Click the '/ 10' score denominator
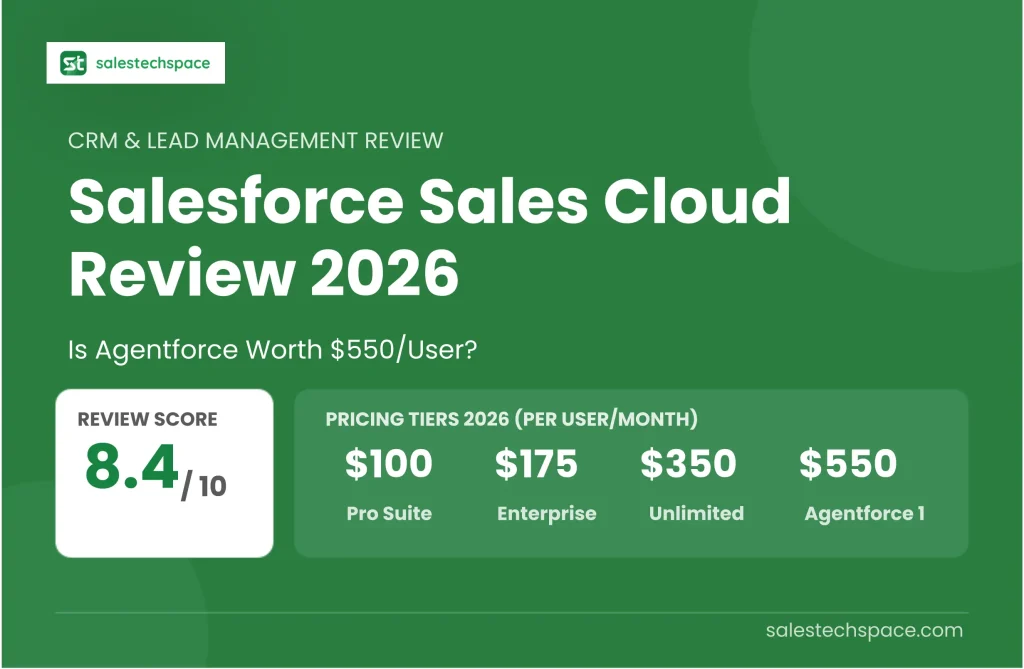 204,487
